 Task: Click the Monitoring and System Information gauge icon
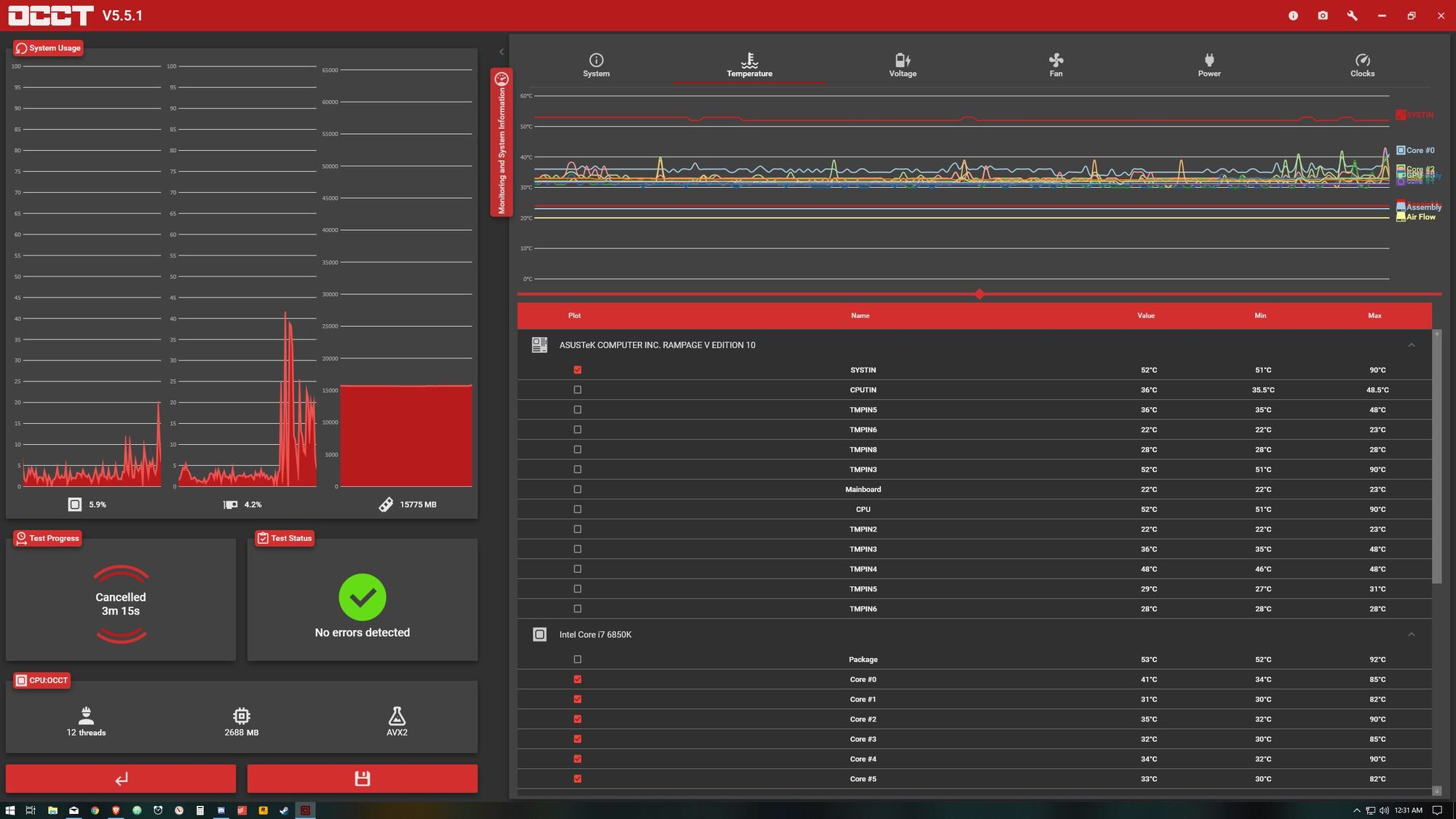click(x=502, y=79)
